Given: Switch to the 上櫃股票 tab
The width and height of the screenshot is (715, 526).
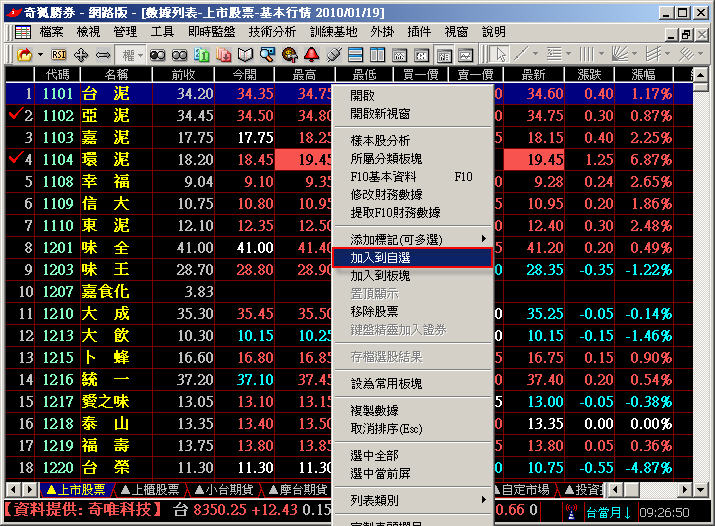Looking at the screenshot, I should [150, 490].
